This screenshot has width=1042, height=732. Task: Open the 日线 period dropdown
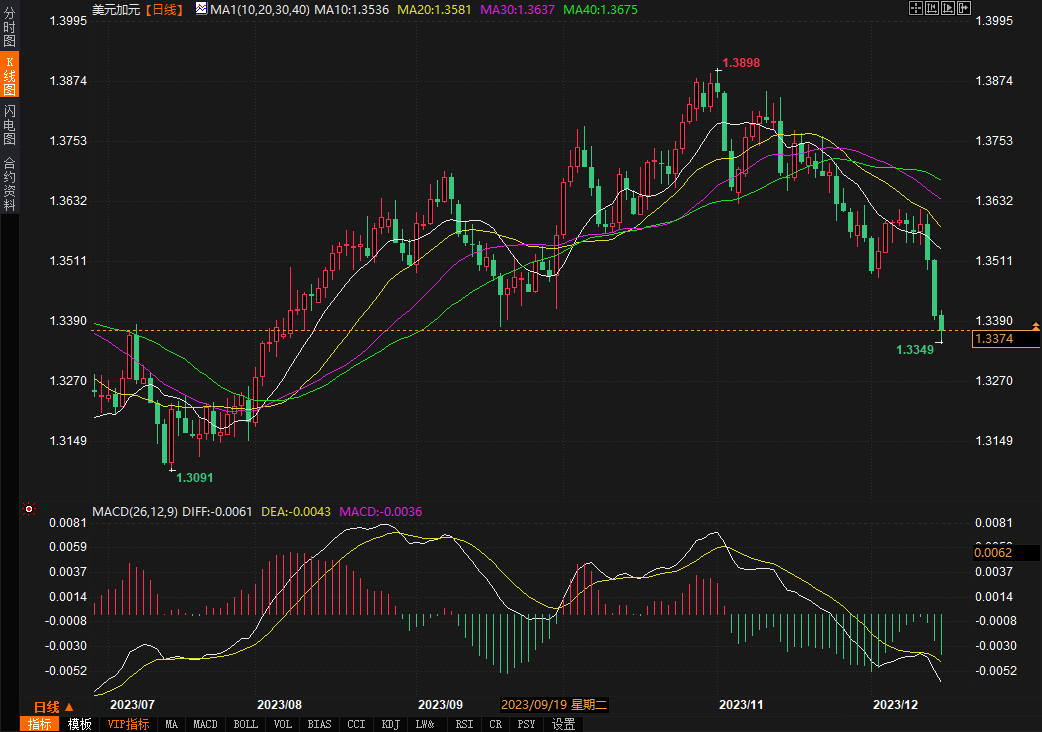(54, 706)
